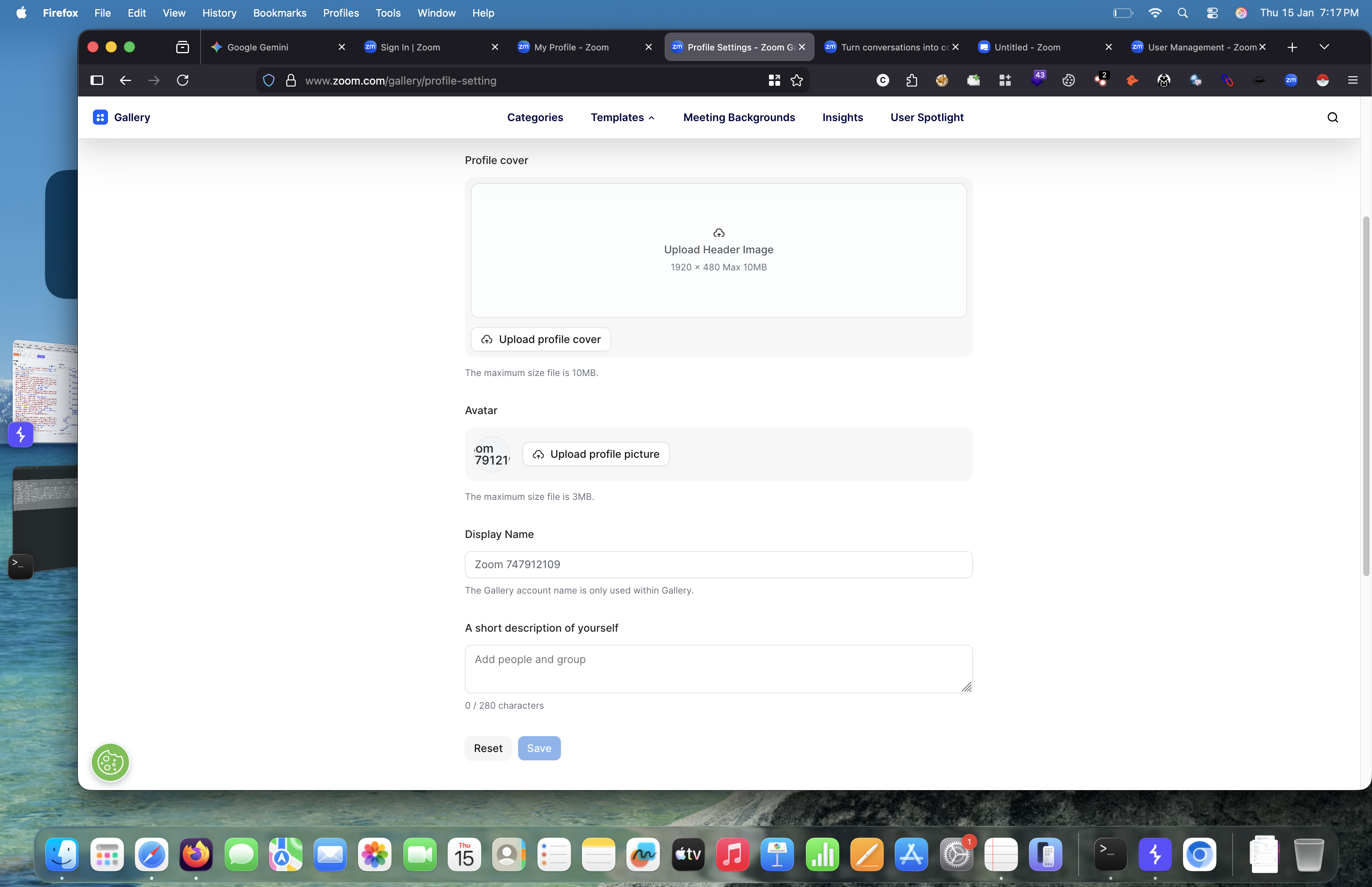The image size is (1372, 887).
Task: Bookmark this page with star icon
Action: pyautogui.click(x=796, y=81)
